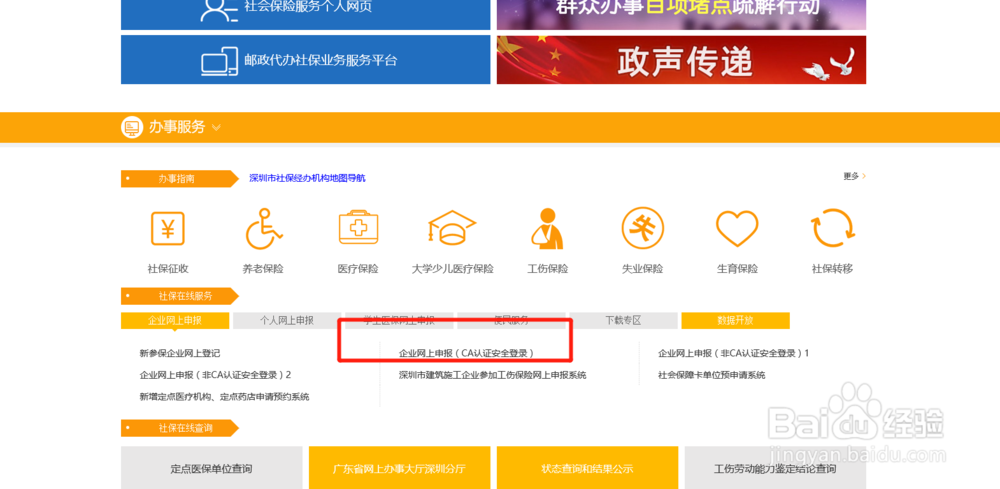Click the 社保在线查询 section label
The image size is (1000, 489).
pos(180,428)
